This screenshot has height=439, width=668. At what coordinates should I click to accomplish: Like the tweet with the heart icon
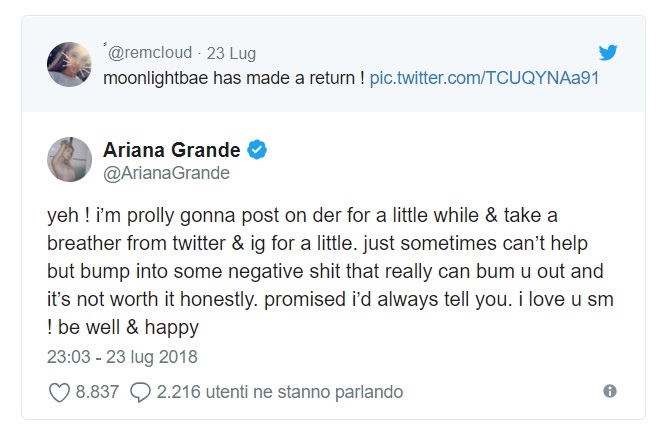coord(59,391)
